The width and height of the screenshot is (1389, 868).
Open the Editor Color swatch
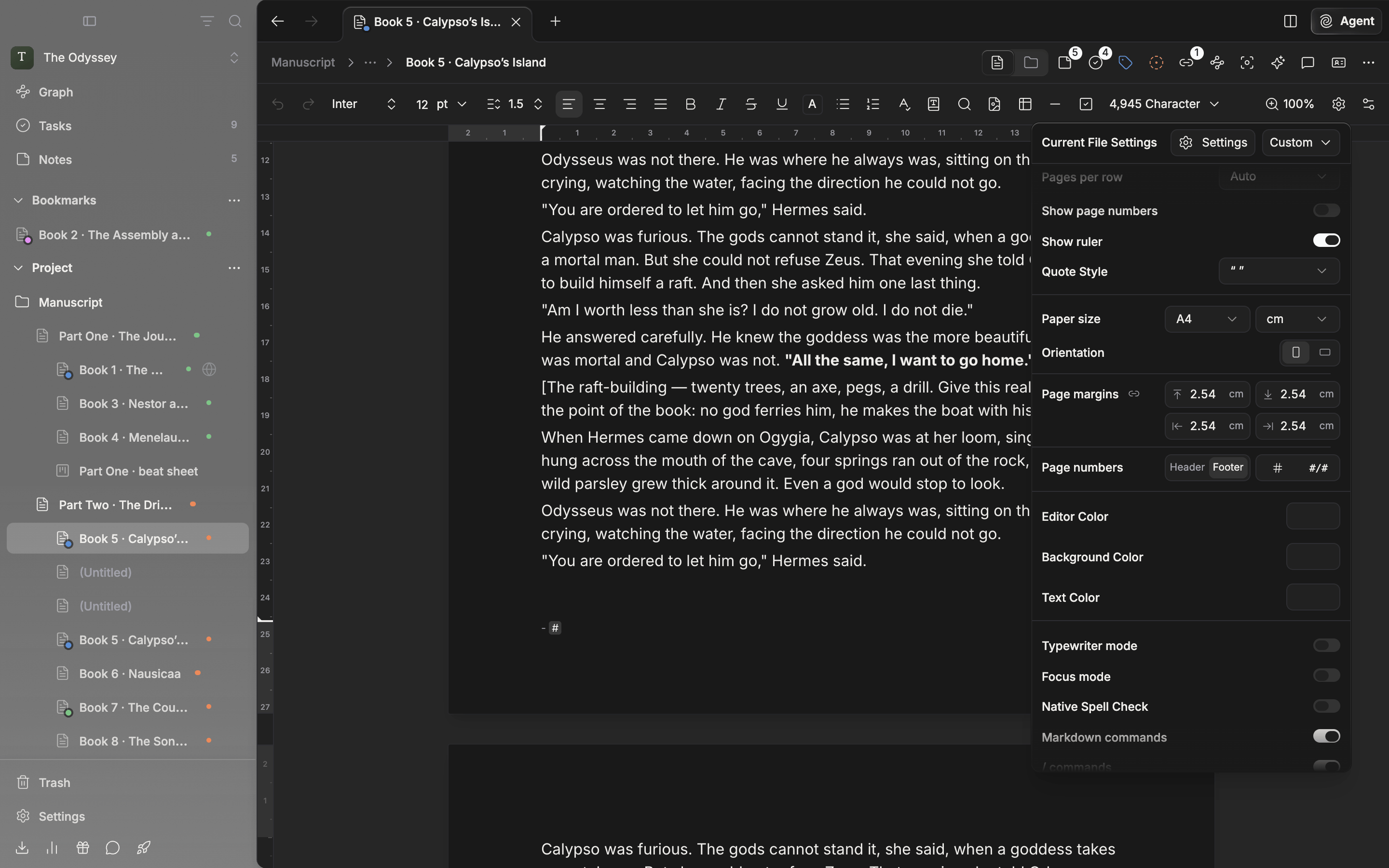1313,516
